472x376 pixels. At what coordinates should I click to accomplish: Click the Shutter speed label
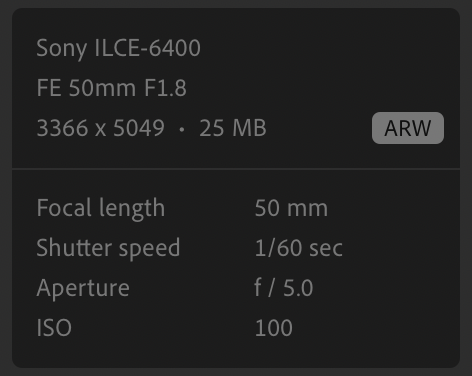[108, 249]
